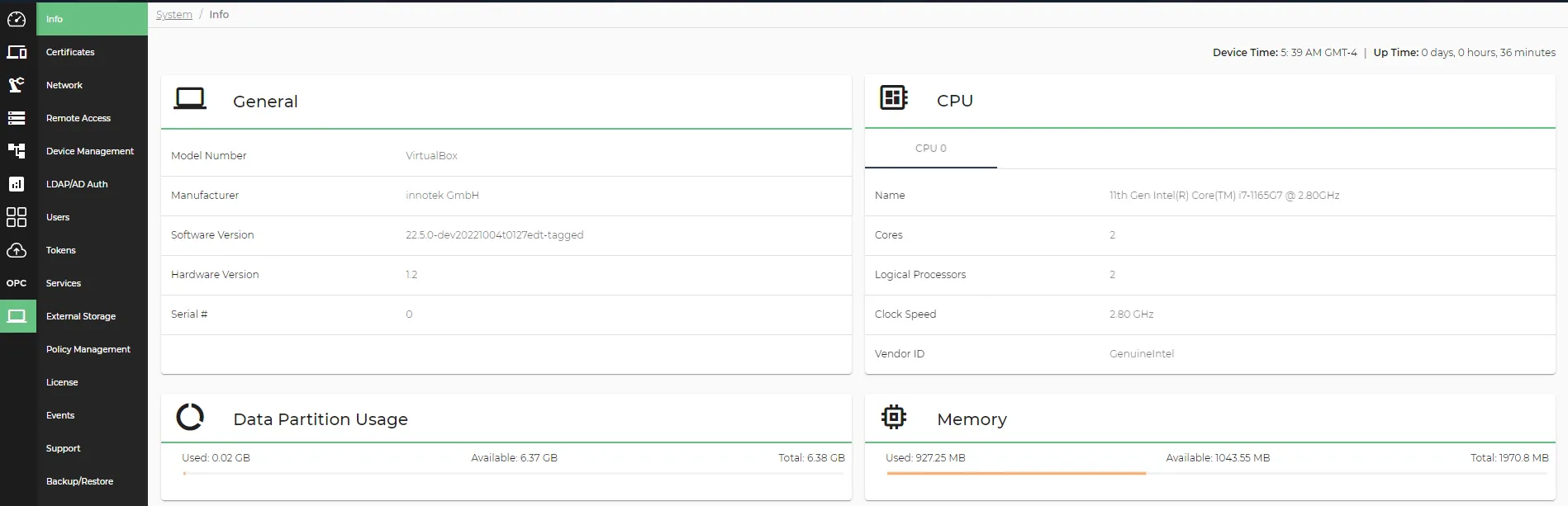Click the processor icon beside Memory
Viewport: 1568px width, 506px height.
pos(894,417)
